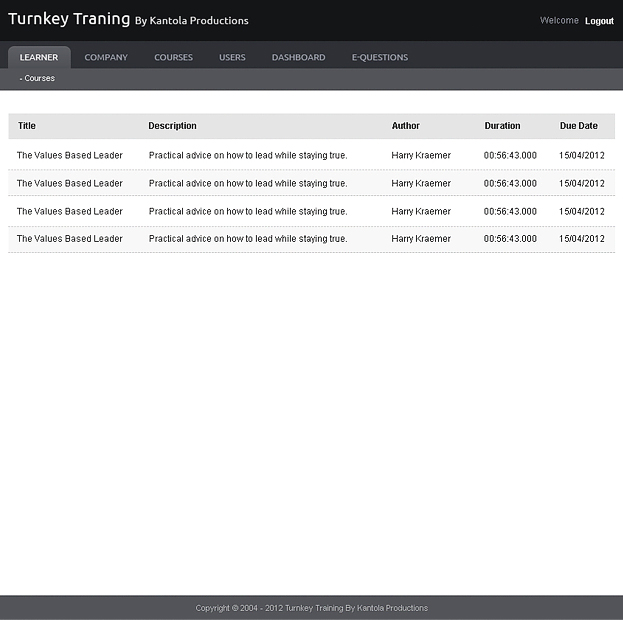Open the DASHBOARD tab
This screenshot has height=620, width=623.
coord(298,58)
